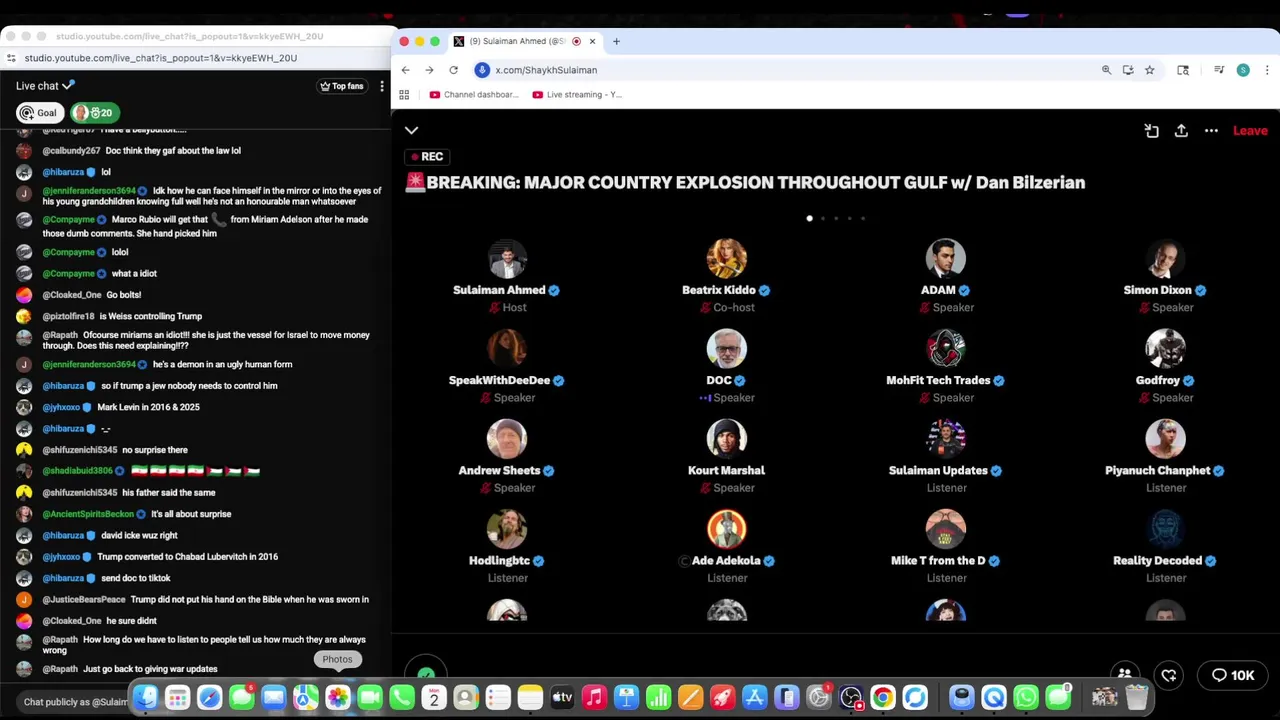1280x720 pixels.
Task: Click the Chat publicly message field
Action: tap(74, 702)
